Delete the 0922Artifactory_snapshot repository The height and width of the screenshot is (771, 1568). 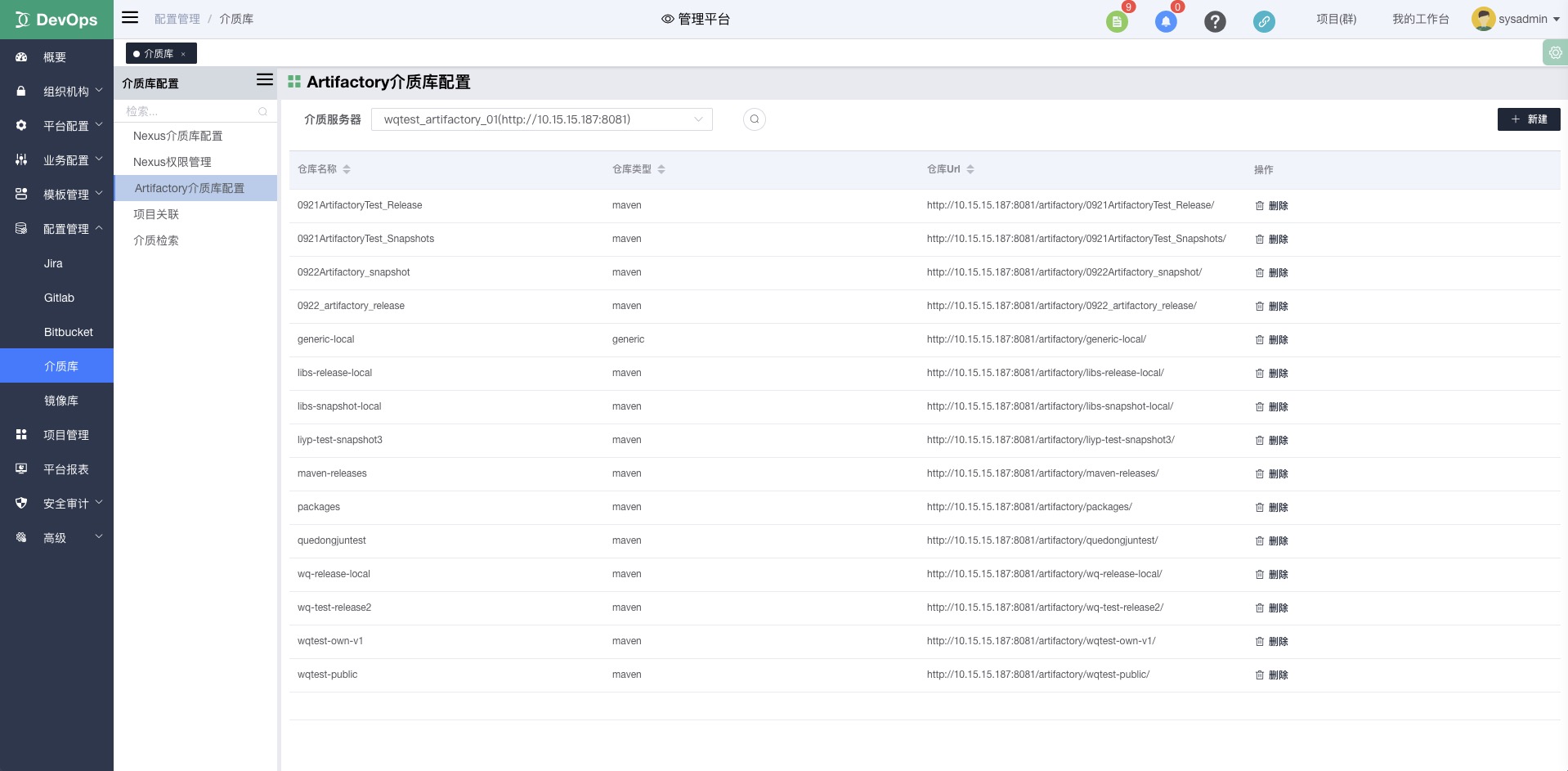[x=1271, y=273]
